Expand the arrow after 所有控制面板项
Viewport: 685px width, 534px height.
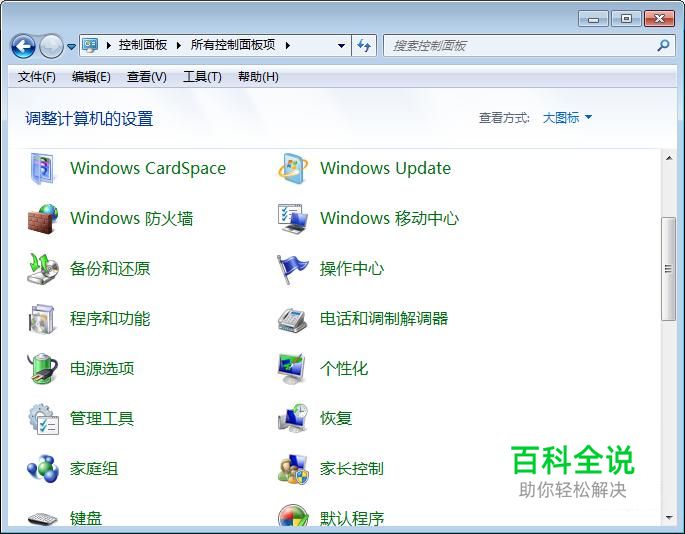pos(287,45)
